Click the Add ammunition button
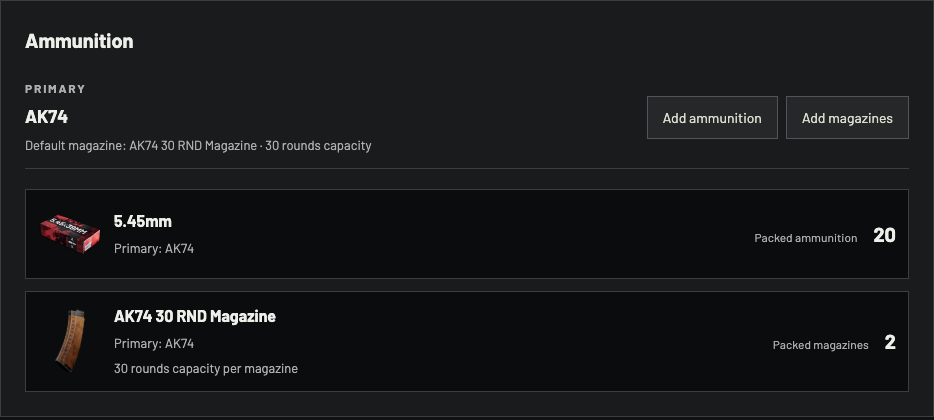Screen dimensions: 934x420 712,117
